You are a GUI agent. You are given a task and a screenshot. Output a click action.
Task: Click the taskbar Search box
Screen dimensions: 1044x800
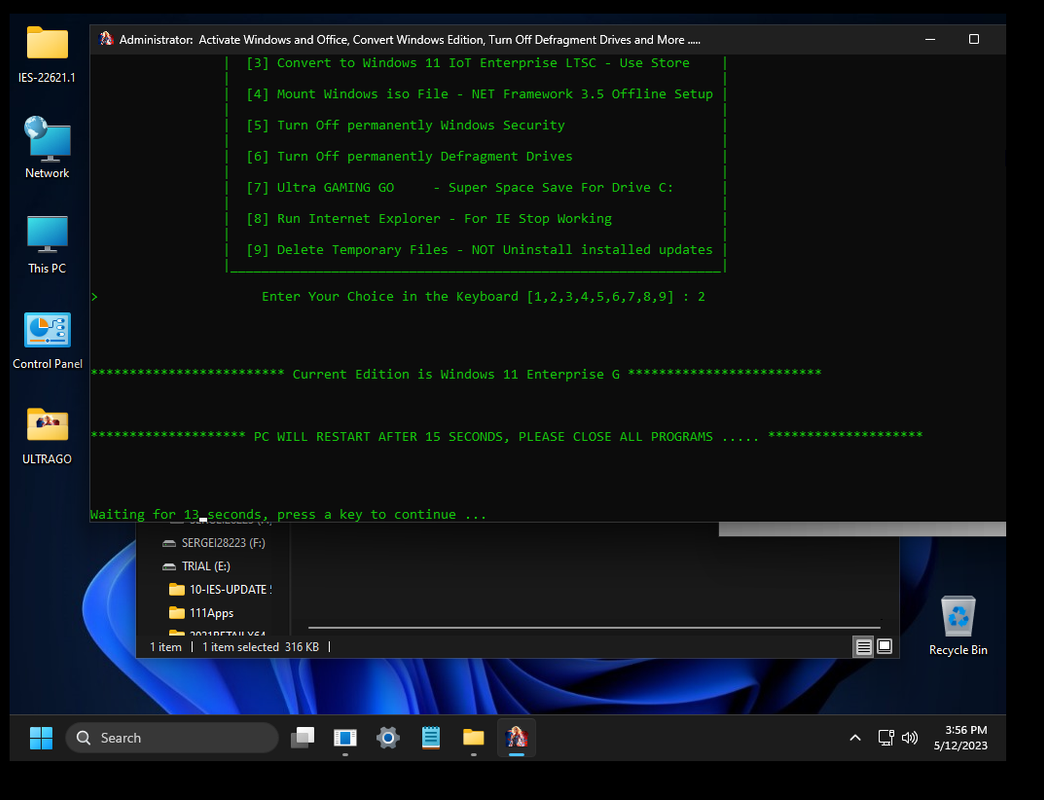tap(172, 737)
